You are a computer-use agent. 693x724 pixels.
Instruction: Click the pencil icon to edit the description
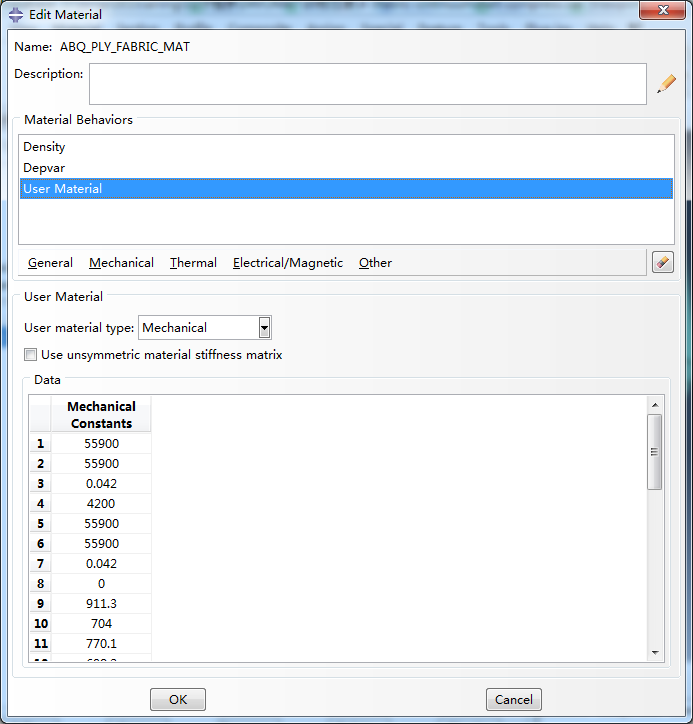click(666, 84)
